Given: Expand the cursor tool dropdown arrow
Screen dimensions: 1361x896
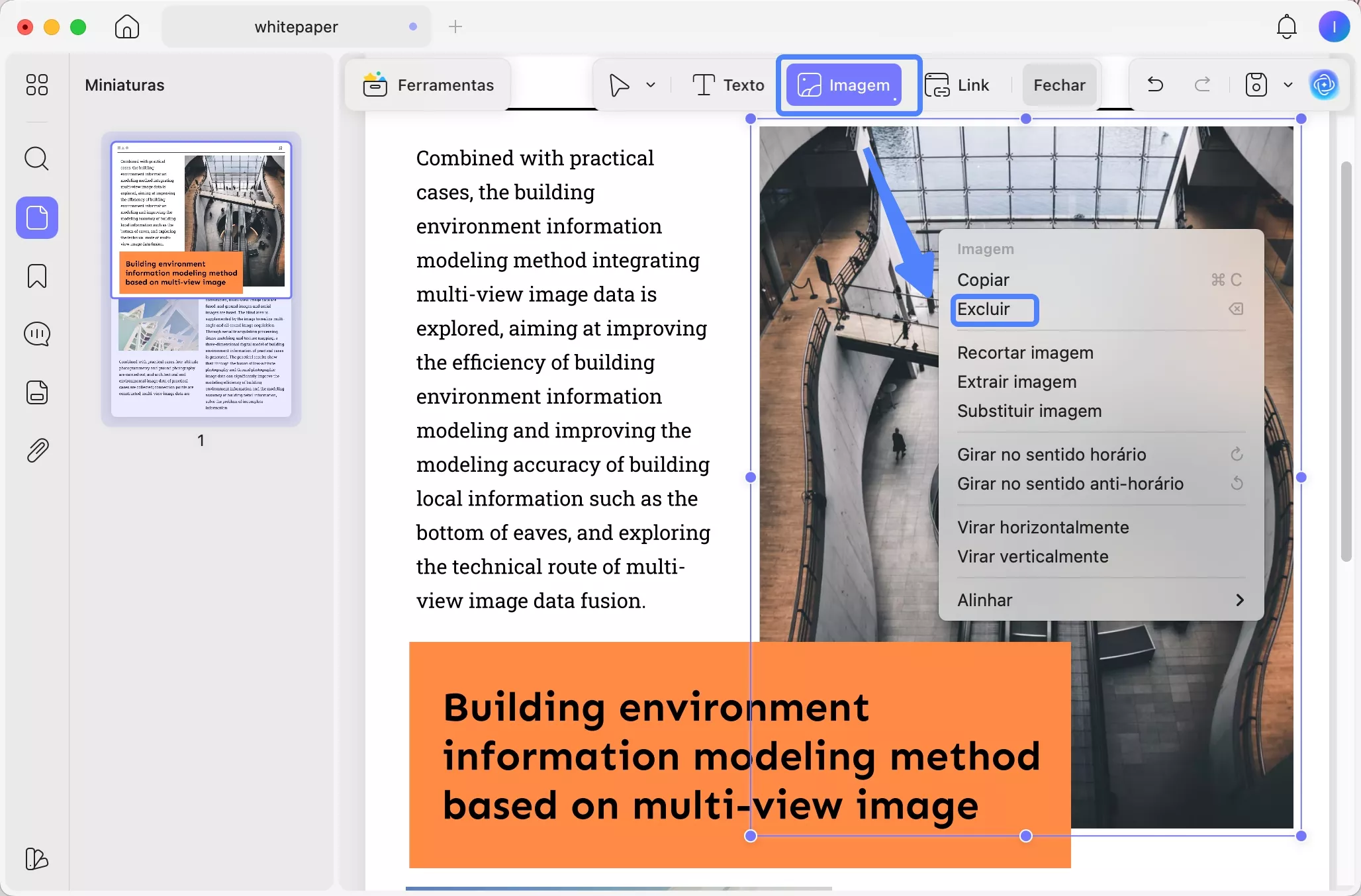Looking at the screenshot, I should click(651, 85).
